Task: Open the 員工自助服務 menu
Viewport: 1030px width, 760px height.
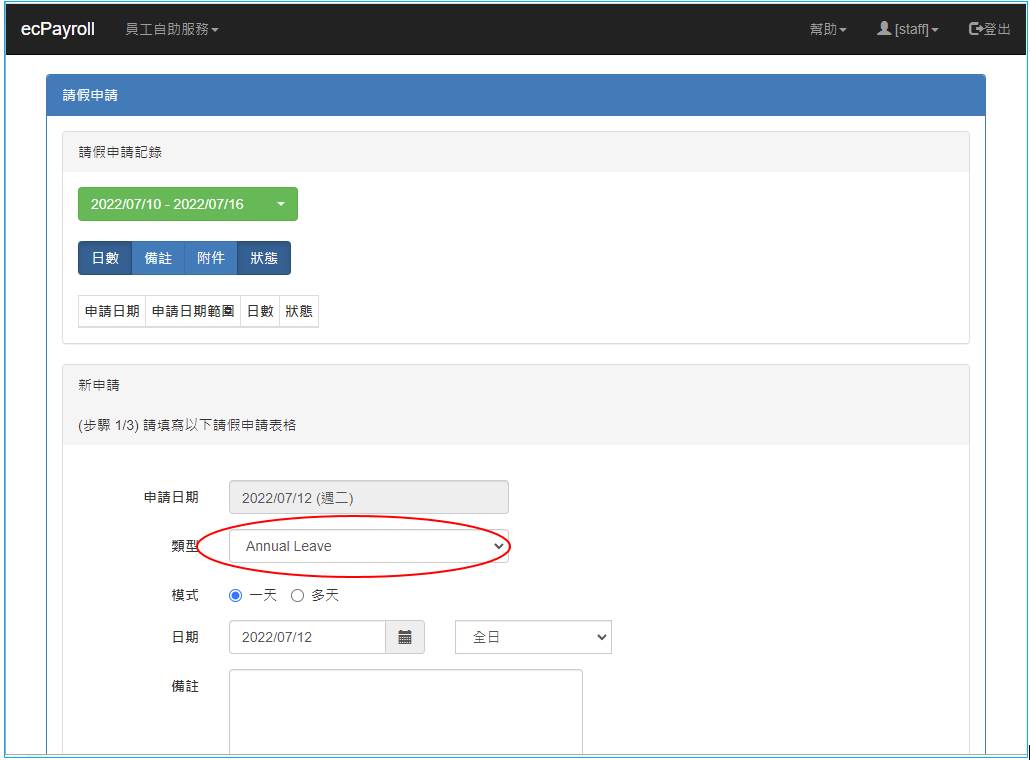Action: (x=171, y=29)
